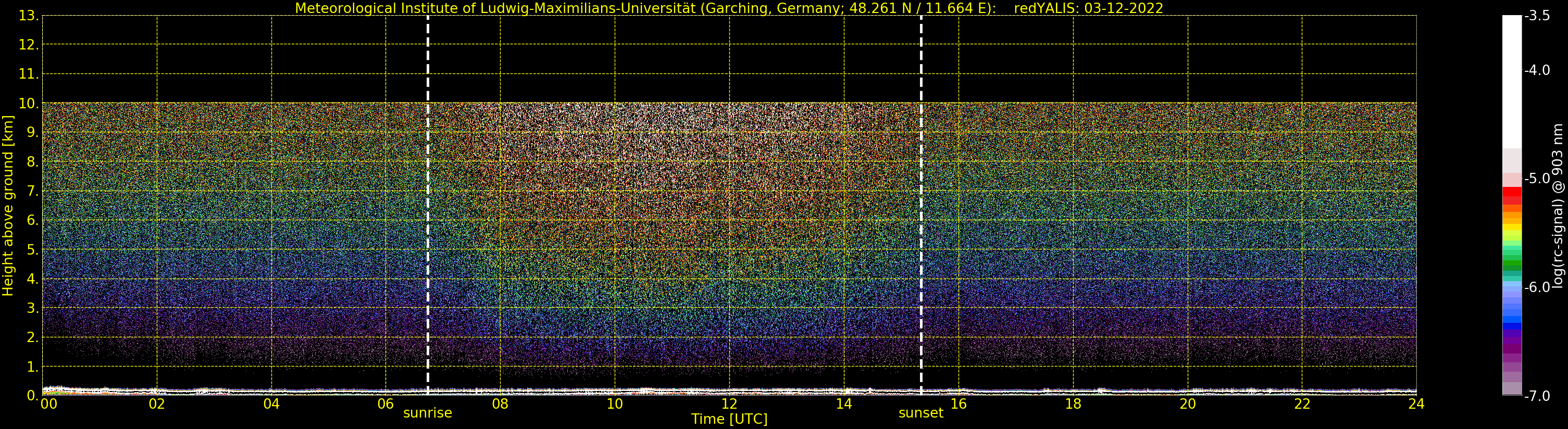Screen dimensions: 1568x429
Task: Click the '10' time tick label
Action: point(615,404)
